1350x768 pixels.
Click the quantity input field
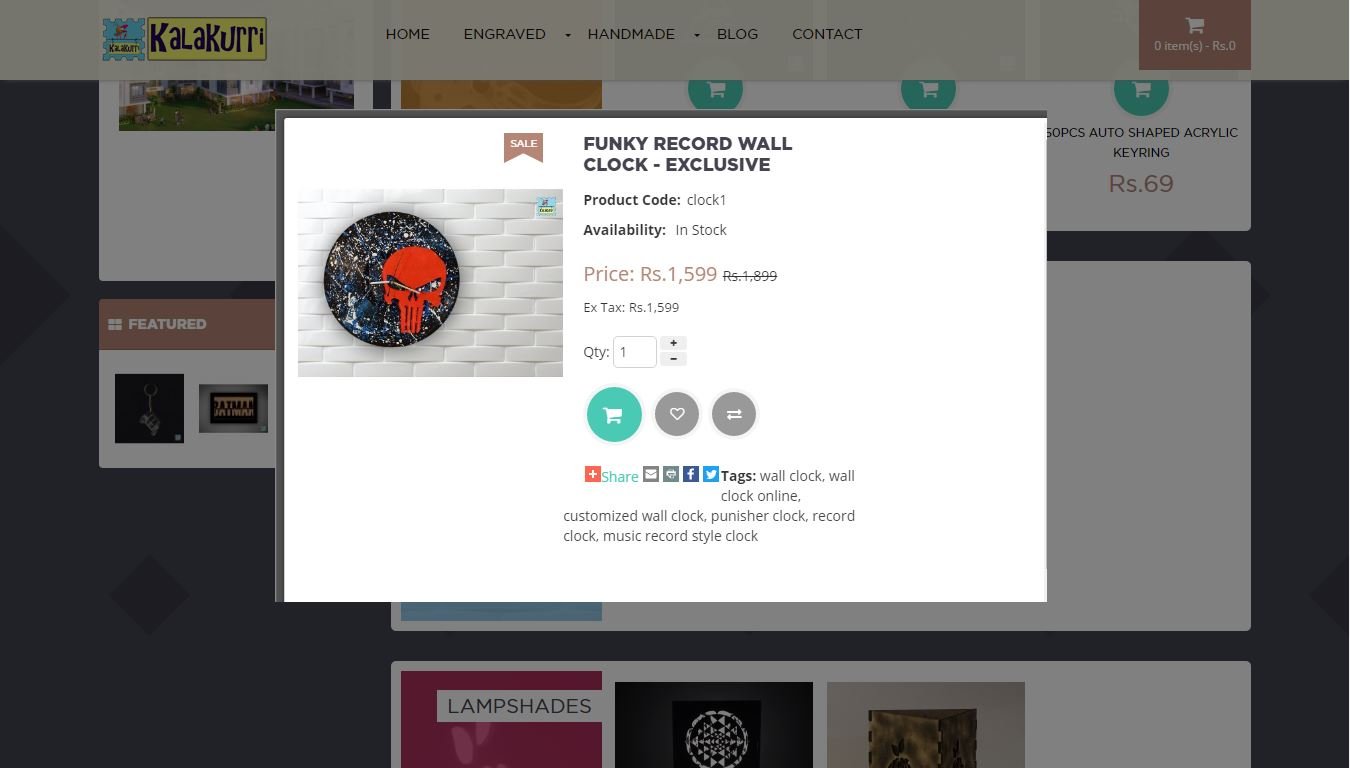pyautogui.click(x=635, y=352)
